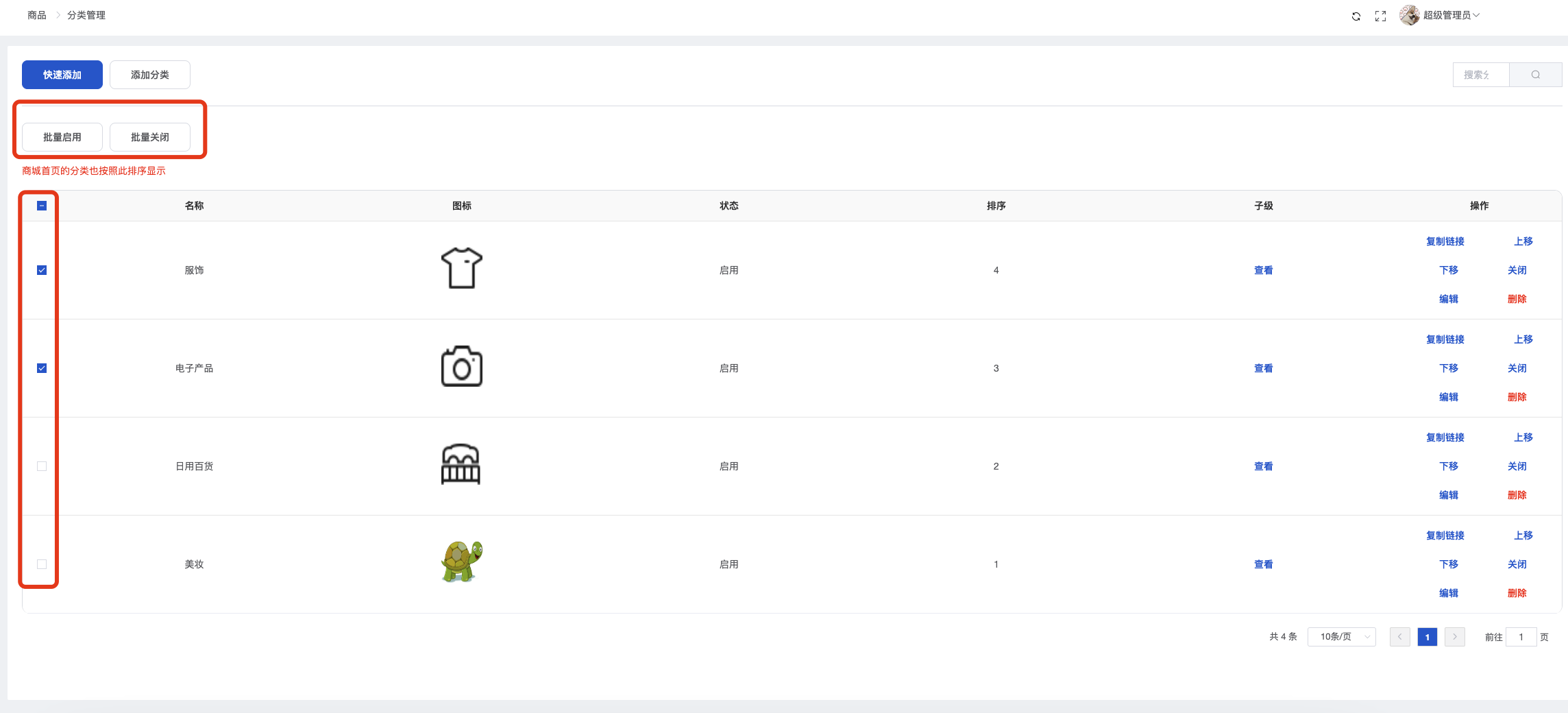Click the 服饰 t-shirt category icon
Screen dimensions: 1568x713
click(461, 268)
